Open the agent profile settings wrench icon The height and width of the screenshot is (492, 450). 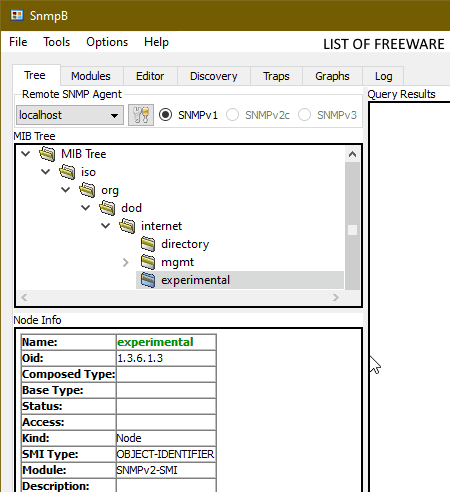[141, 115]
